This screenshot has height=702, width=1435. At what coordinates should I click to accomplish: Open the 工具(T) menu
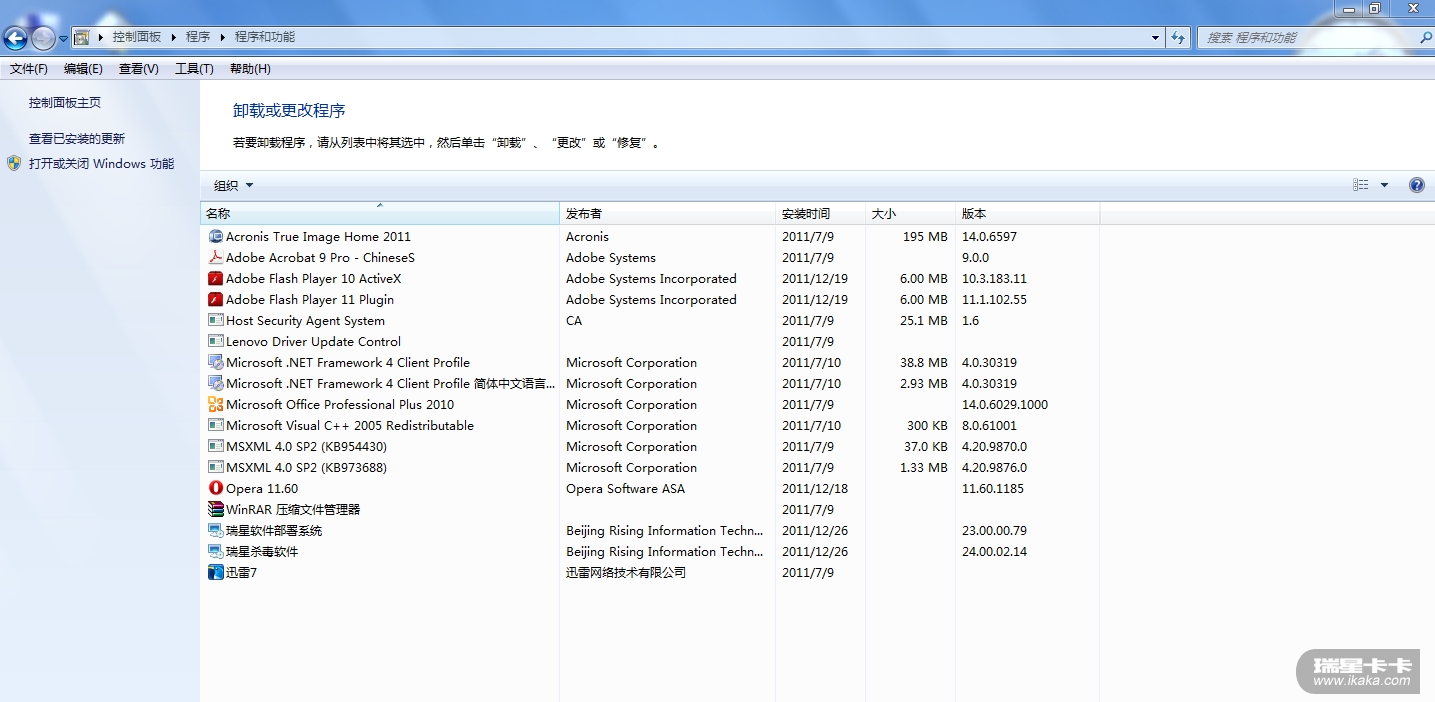click(194, 69)
